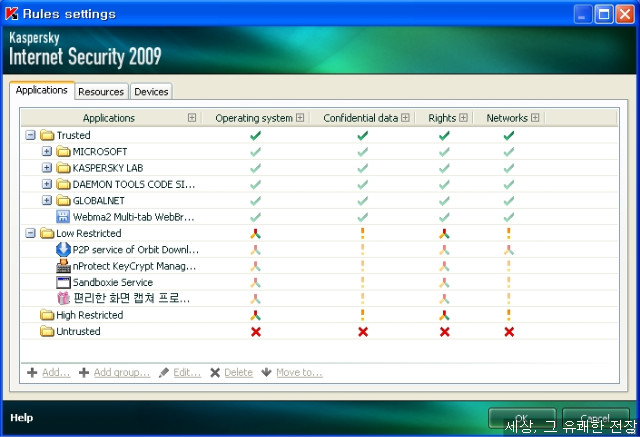Click the High Restricted folder icon
The width and height of the screenshot is (640, 437).
(x=47, y=315)
